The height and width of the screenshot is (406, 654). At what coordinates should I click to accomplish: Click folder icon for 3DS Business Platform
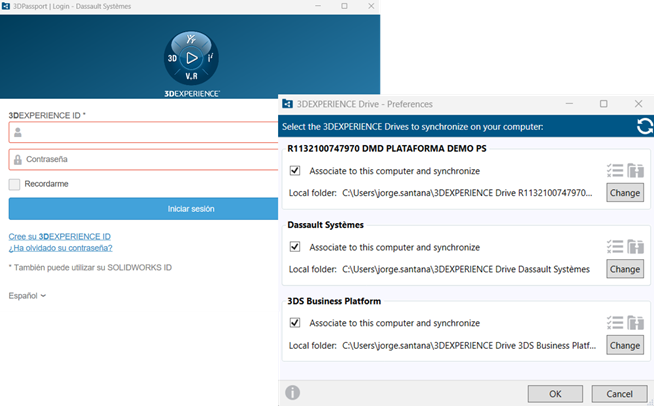tap(635, 322)
